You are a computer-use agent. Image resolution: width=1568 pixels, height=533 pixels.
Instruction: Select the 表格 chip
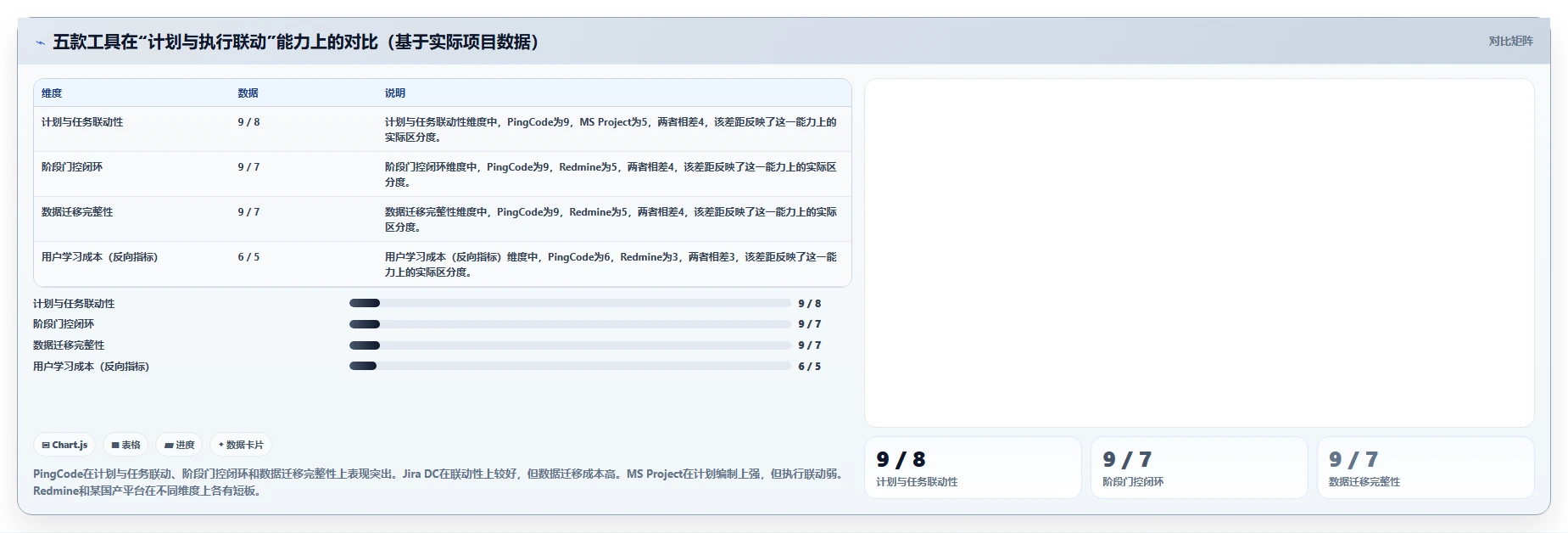(126, 445)
